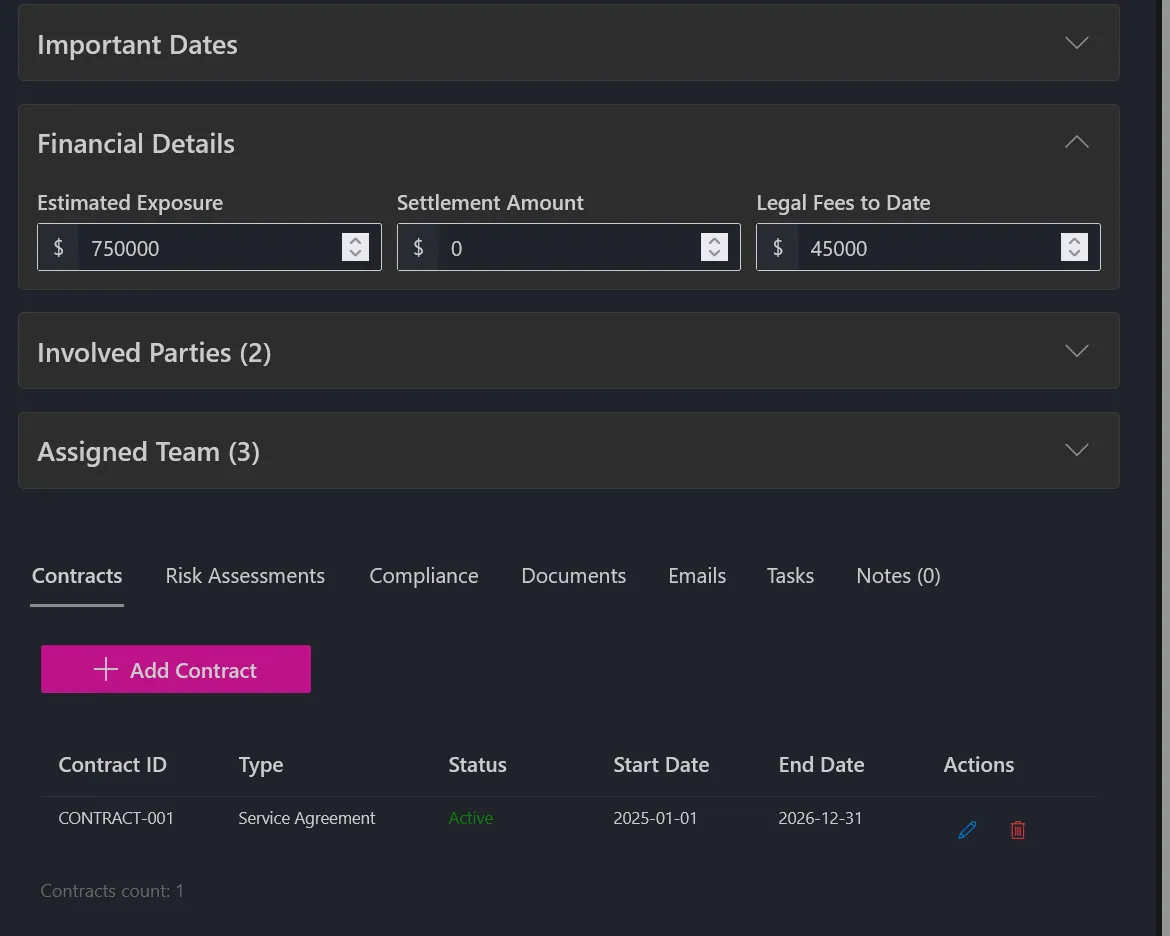Screen dimensions: 1170x936
Task: Switch to the Compliance tab
Action: click(x=424, y=576)
